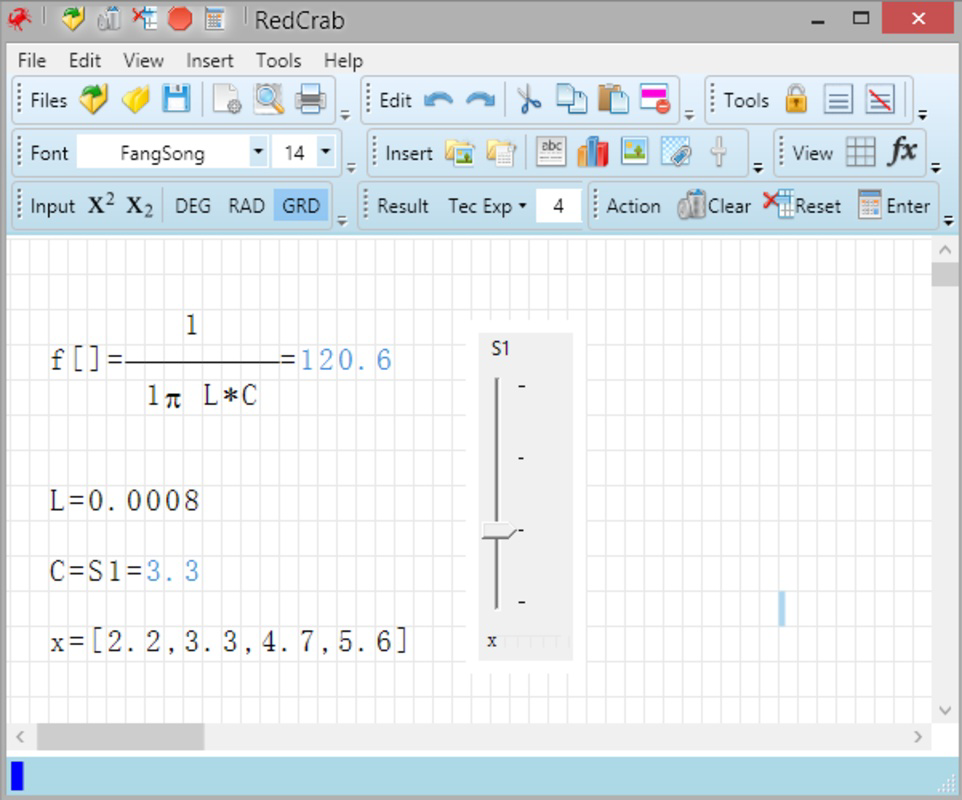962x800 pixels.
Task: Select the GRD angle mode
Action: coord(301,205)
